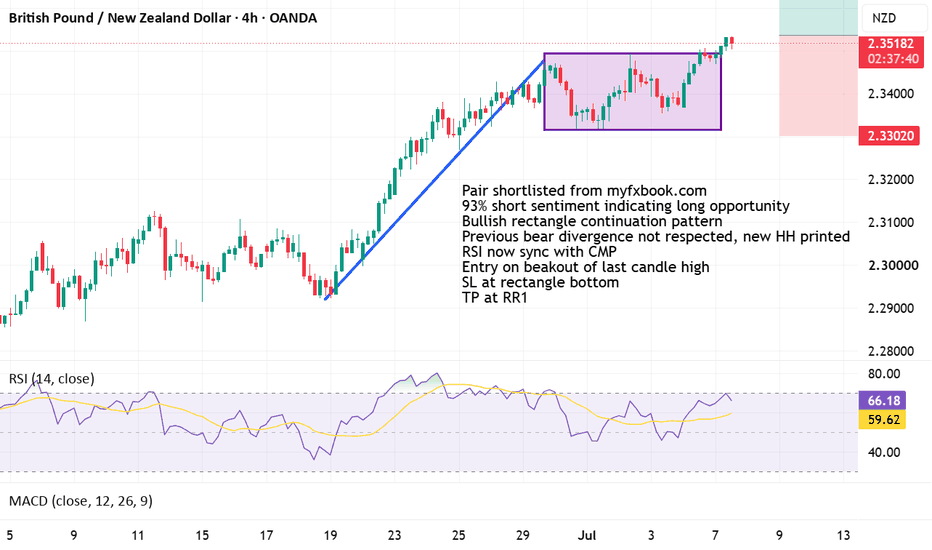Viewport: 932px width, 550px height.
Task: Select the blue trend line drawing
Action: 434,177
